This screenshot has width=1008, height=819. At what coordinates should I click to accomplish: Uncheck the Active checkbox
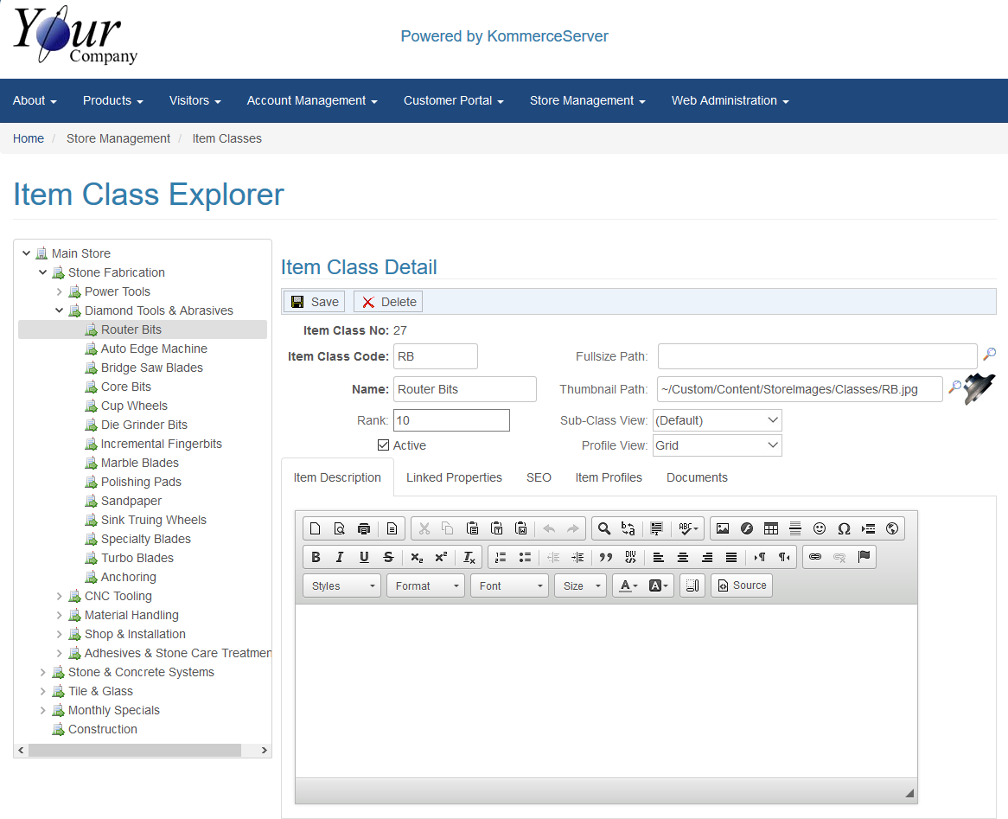pyautogui.click(x=383, y=445)
